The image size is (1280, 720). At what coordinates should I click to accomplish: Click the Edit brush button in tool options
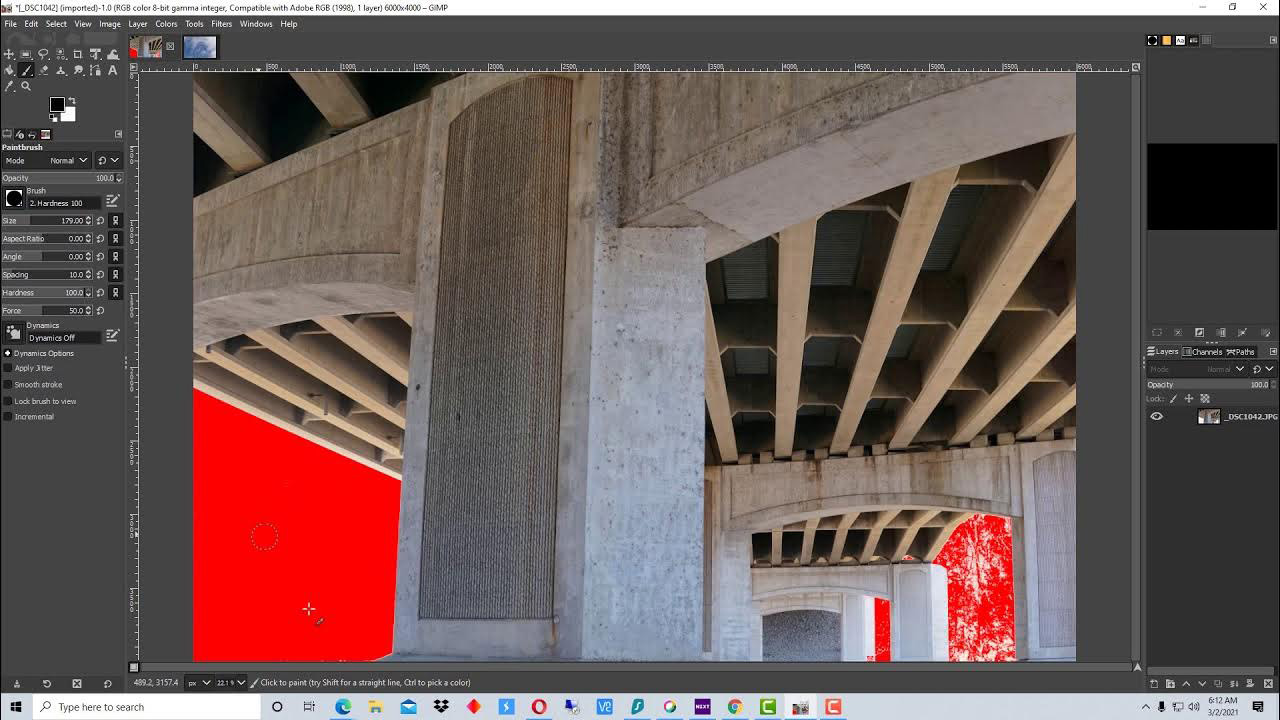coord(112,199)
